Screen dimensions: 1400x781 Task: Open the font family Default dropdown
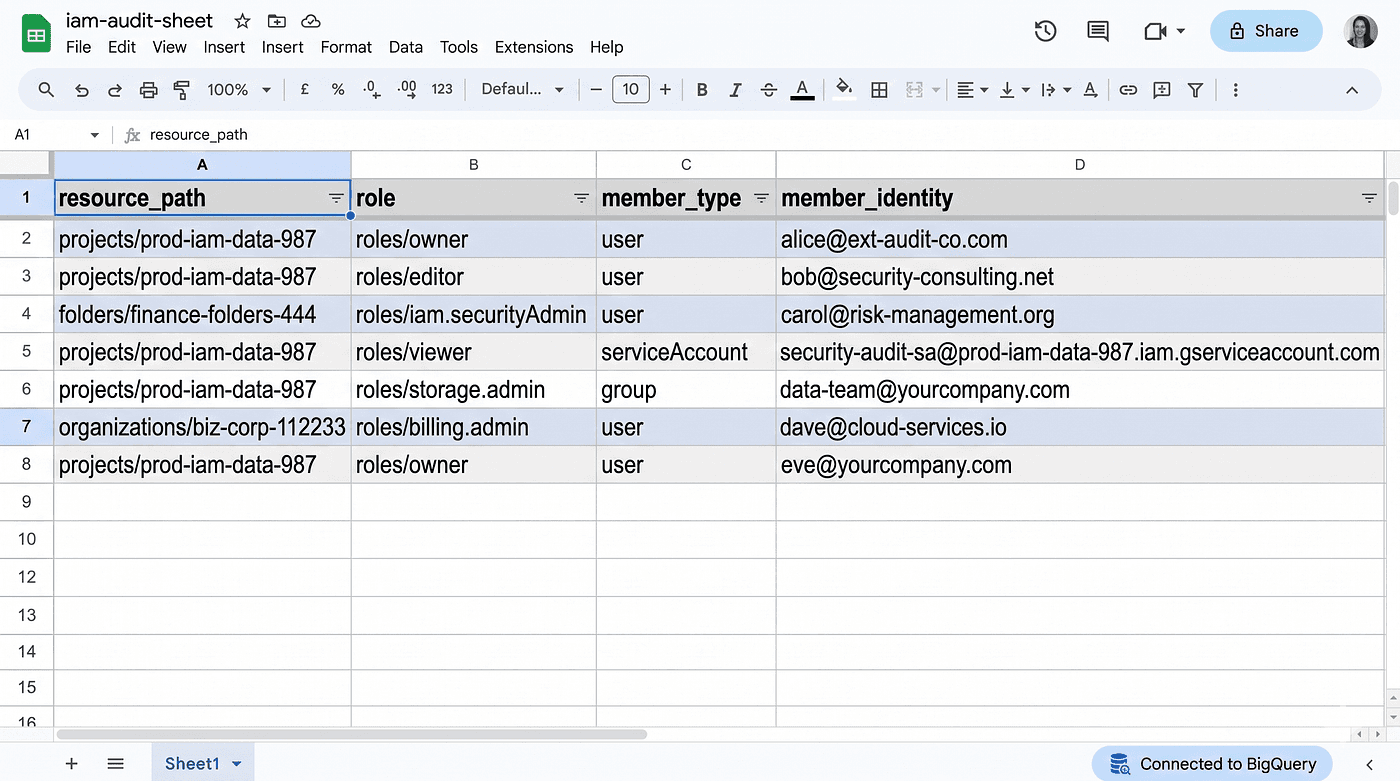coord(522,90)
